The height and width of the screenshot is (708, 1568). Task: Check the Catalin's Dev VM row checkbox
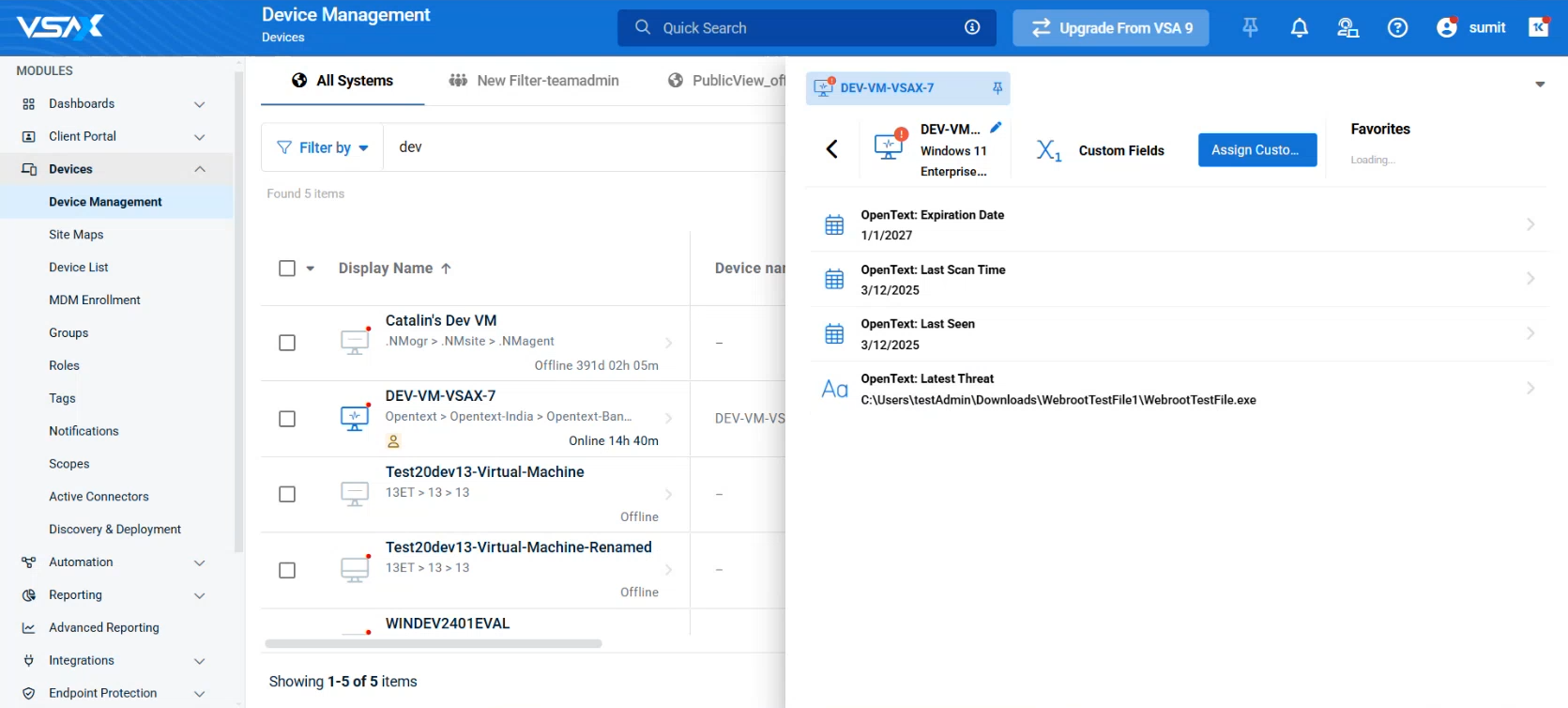[287, 343]
